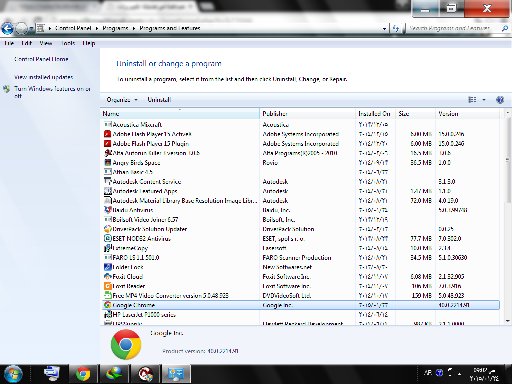Select the HP LaserJet P1000 series icon
The width and height of the screenshot is (515, 386).
(107, 314)
